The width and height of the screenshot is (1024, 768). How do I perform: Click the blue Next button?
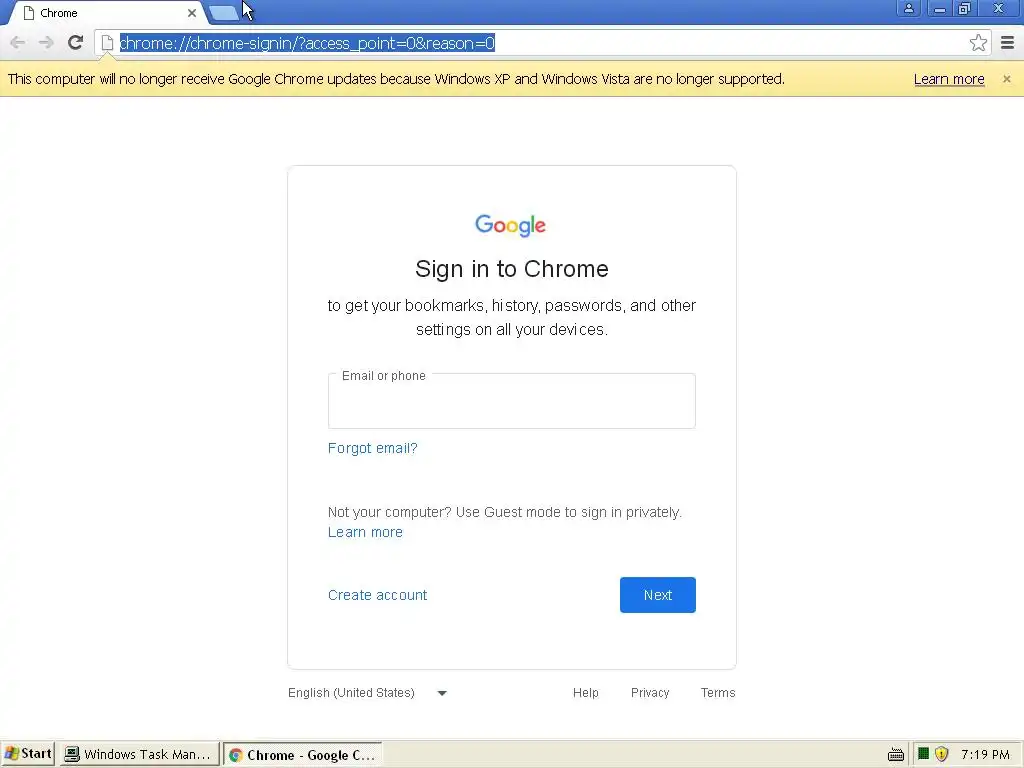tap(658, 595)
